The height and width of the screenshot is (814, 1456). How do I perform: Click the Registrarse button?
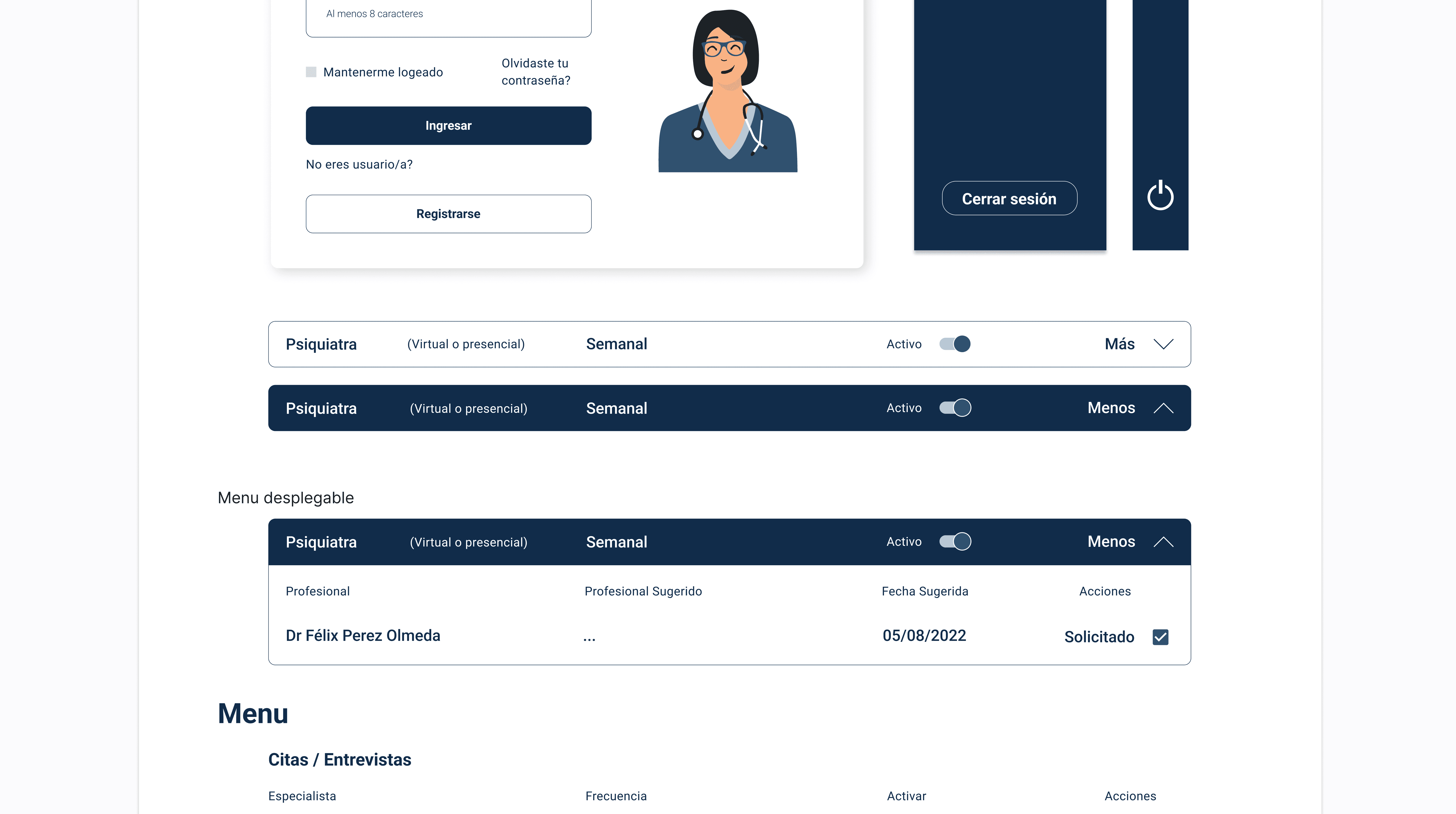448,214
